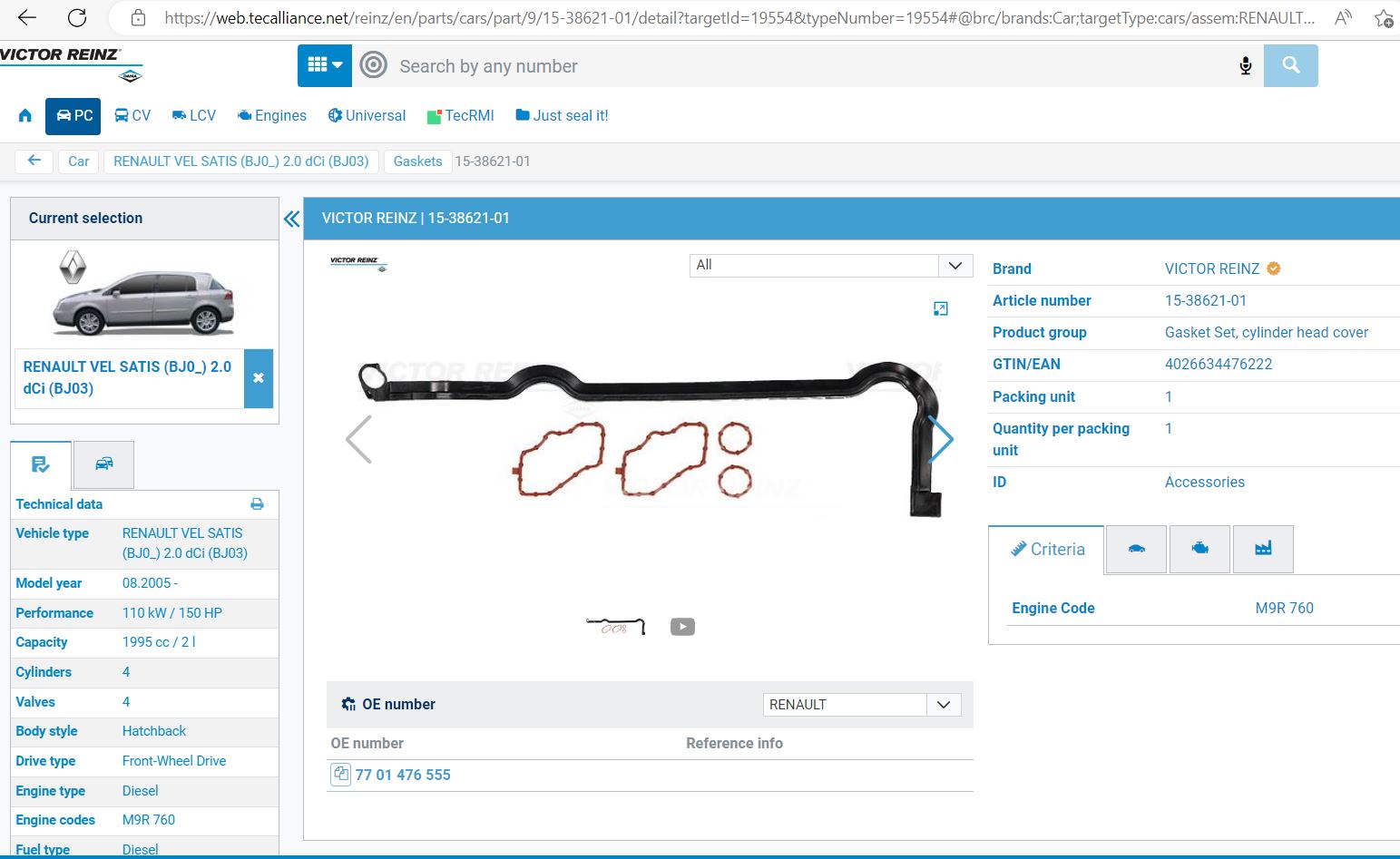
Task: Go back using breadcrumb arrow button
Action: point(34,161)
